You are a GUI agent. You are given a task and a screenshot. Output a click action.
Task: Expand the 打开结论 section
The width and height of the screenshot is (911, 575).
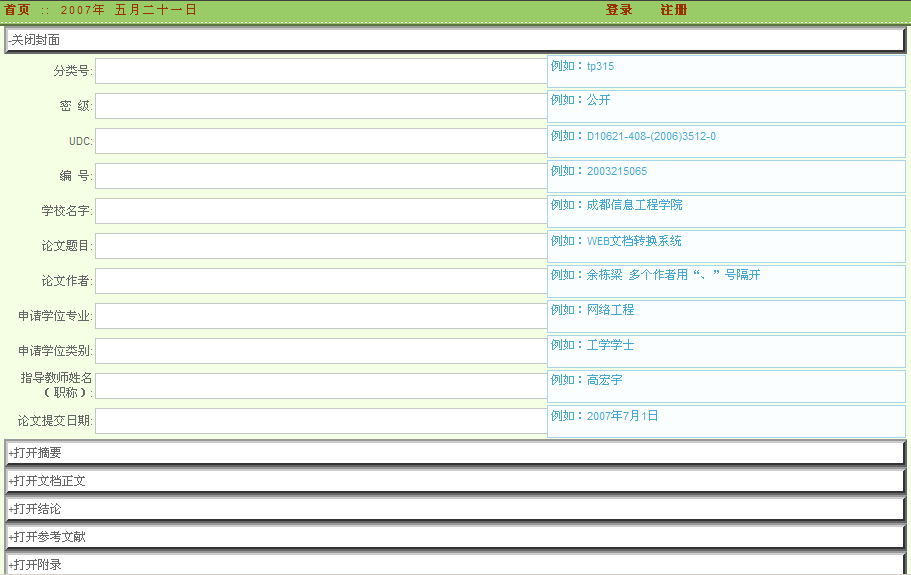coord(455,509)
